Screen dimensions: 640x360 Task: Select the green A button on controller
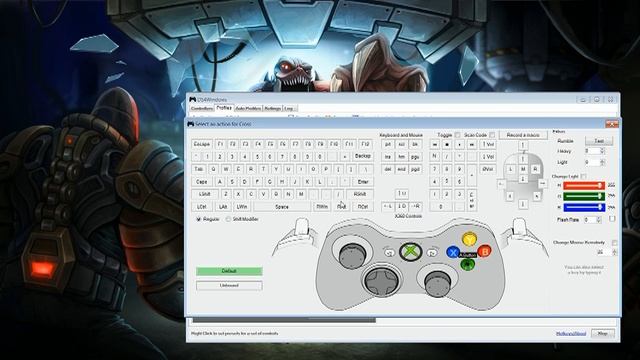(467, 264)
